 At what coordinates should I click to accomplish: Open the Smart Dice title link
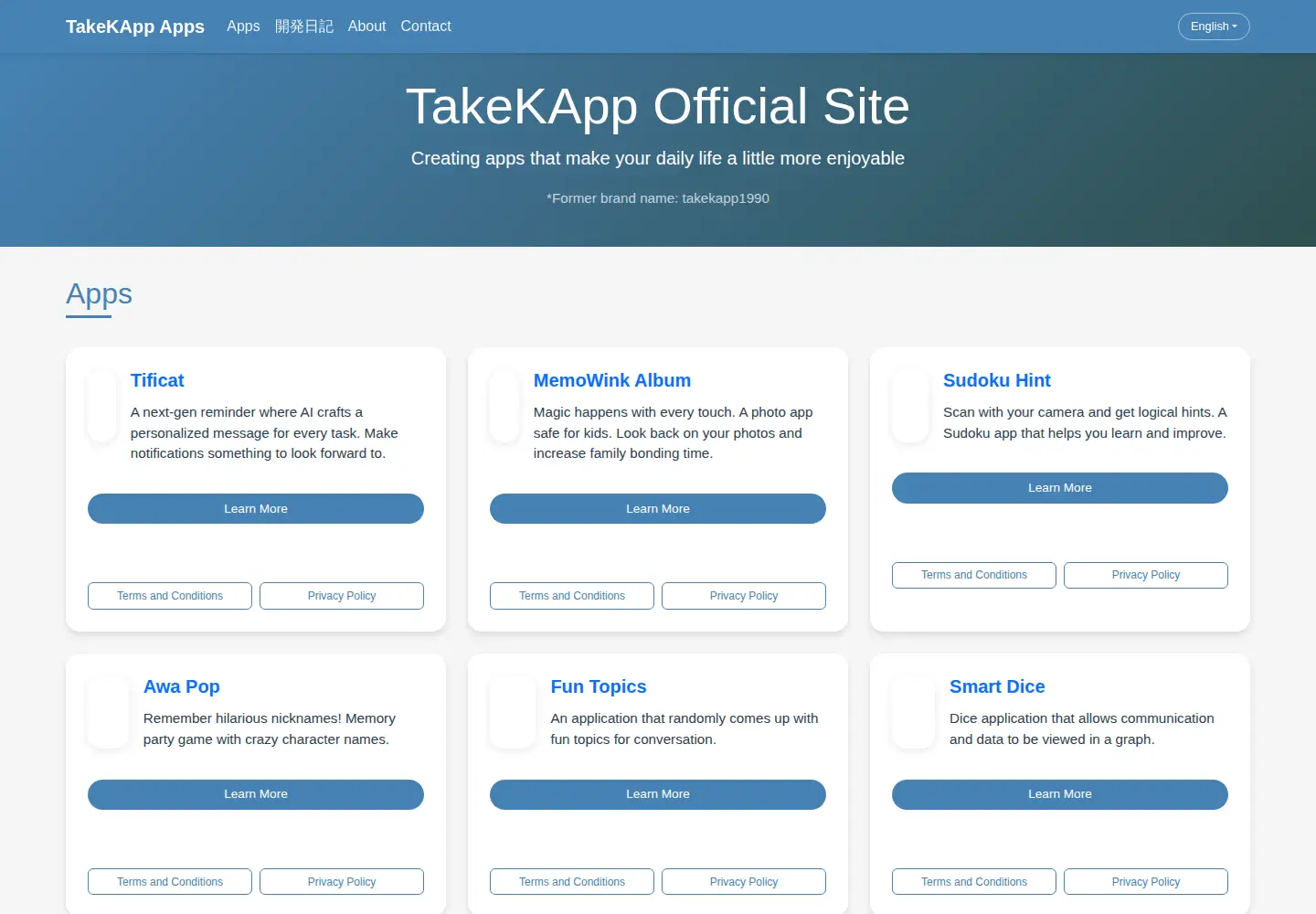(x=997, y=686)
